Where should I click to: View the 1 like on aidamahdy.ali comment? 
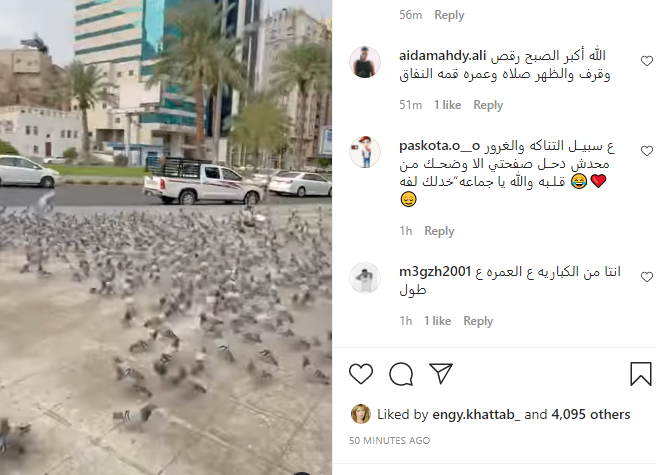tap(447, 105)
